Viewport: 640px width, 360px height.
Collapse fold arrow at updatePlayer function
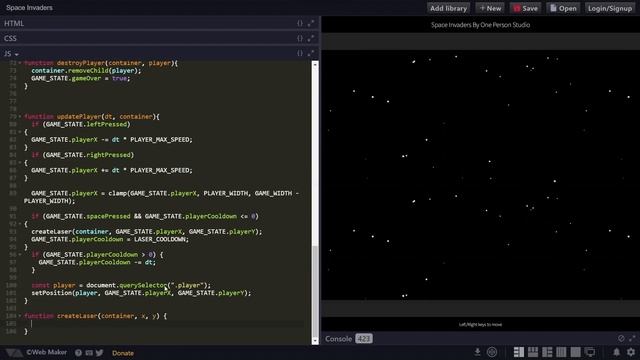click(20, 117)
